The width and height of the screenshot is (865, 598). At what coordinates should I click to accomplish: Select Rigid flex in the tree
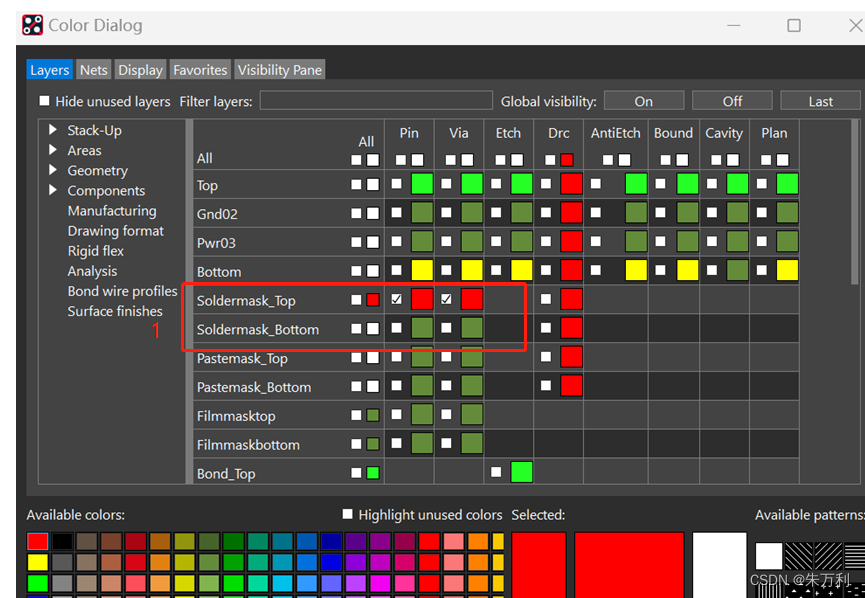[x=95, y=251]
